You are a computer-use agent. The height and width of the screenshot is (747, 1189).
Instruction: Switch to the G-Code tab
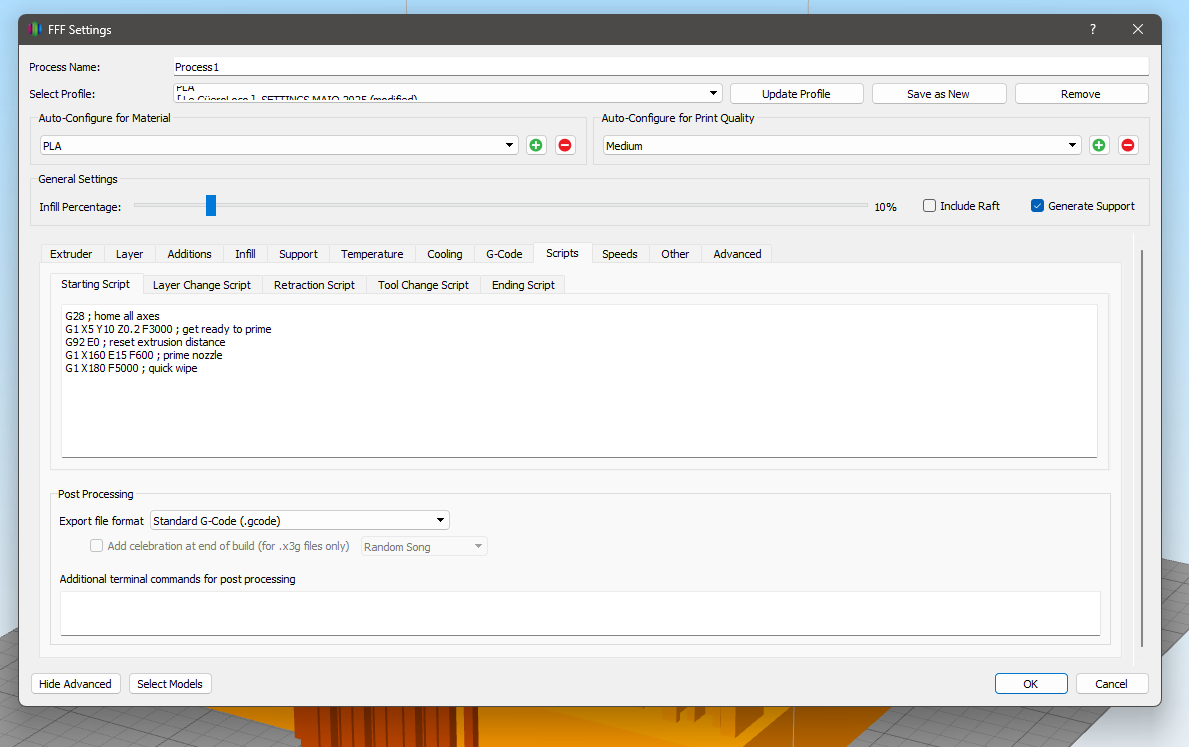(504, 254)
